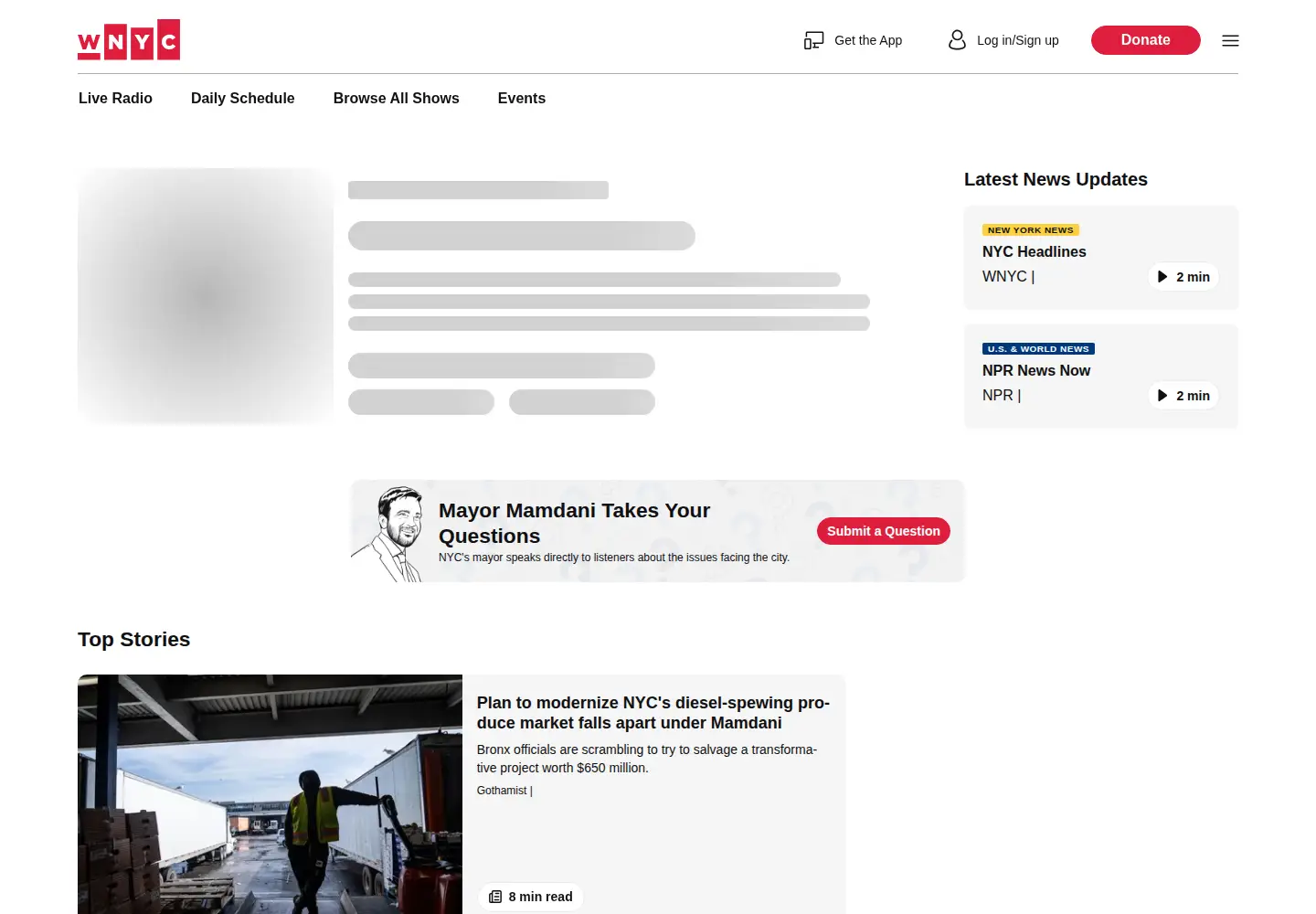Open the Events page

click(521, 98)
